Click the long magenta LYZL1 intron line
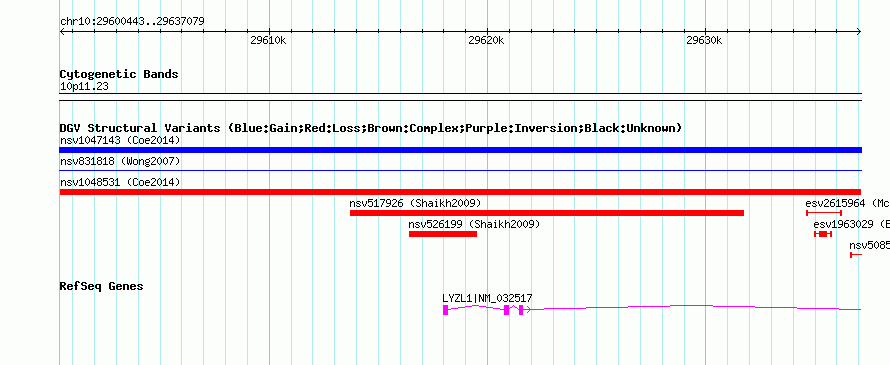890x365 pixels. tap(695, 307)
